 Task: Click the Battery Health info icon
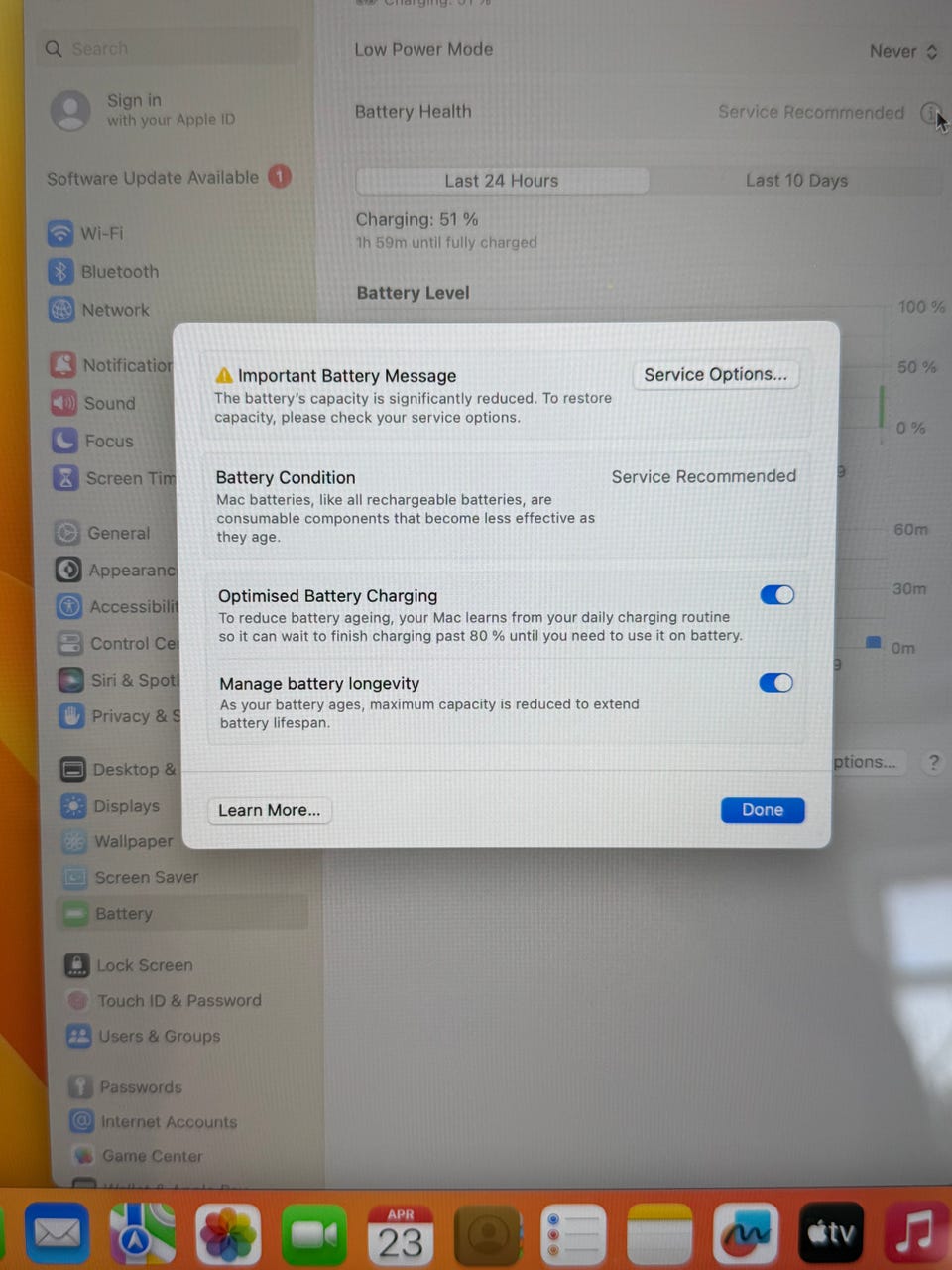click(x=930, y=113)
